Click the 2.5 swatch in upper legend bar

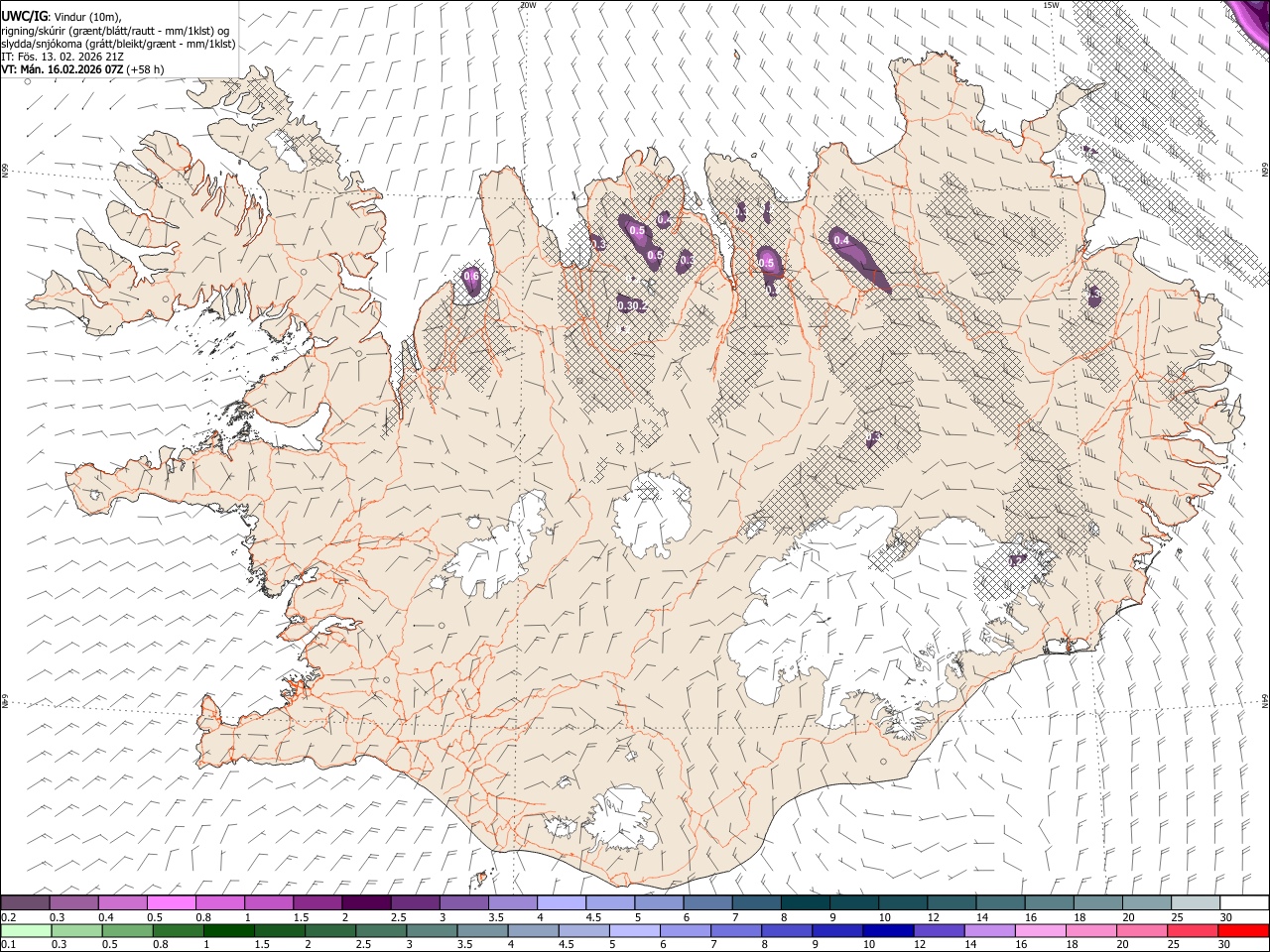414,903
